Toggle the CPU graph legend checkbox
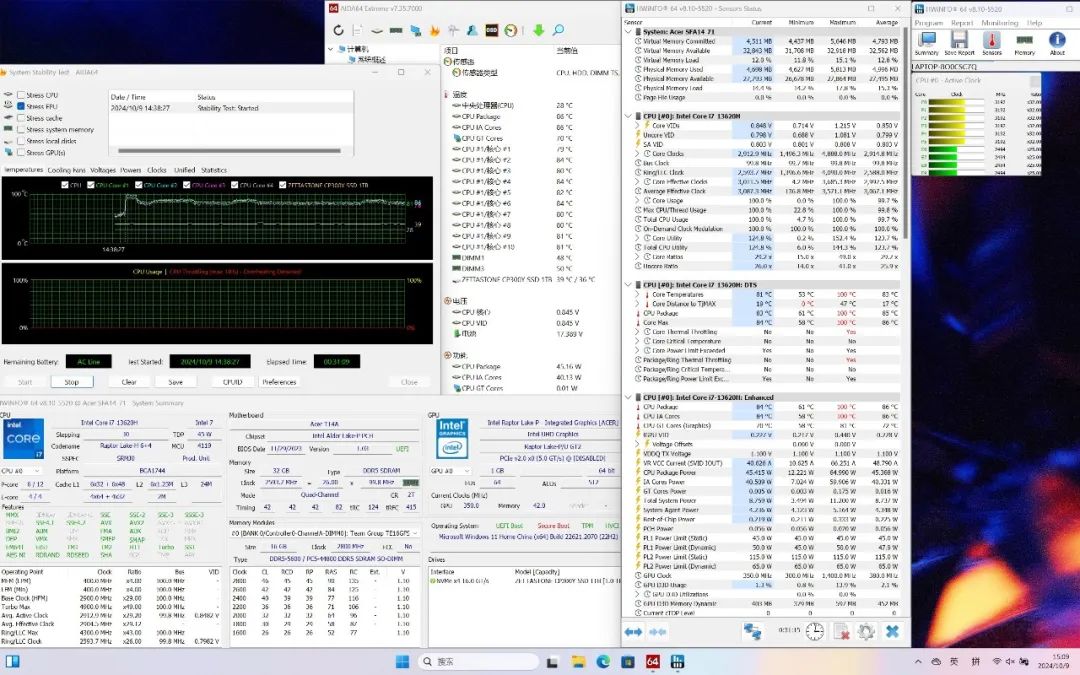 (x=65, y=185)
